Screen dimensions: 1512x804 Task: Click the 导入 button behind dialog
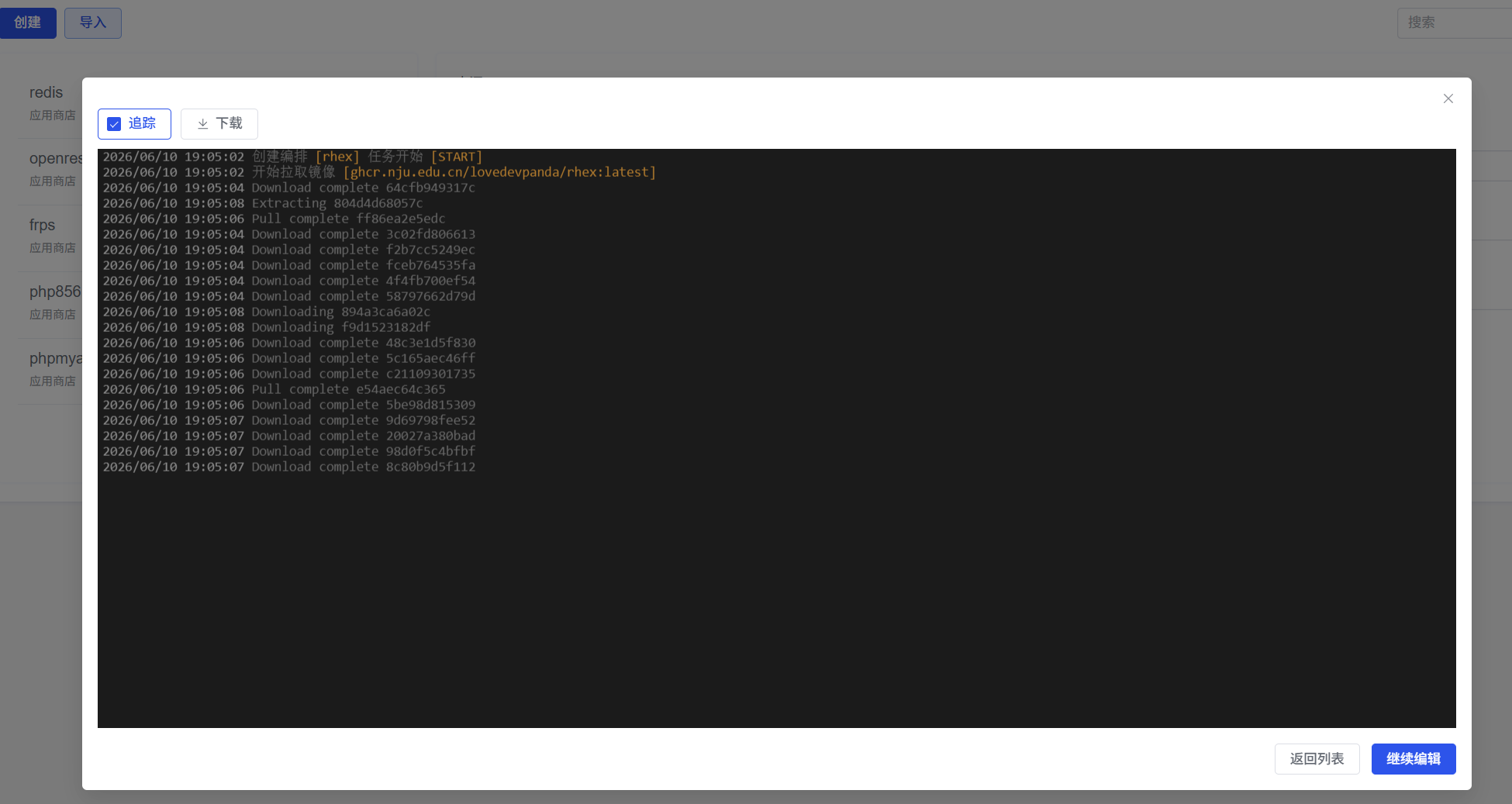point(93,22)
